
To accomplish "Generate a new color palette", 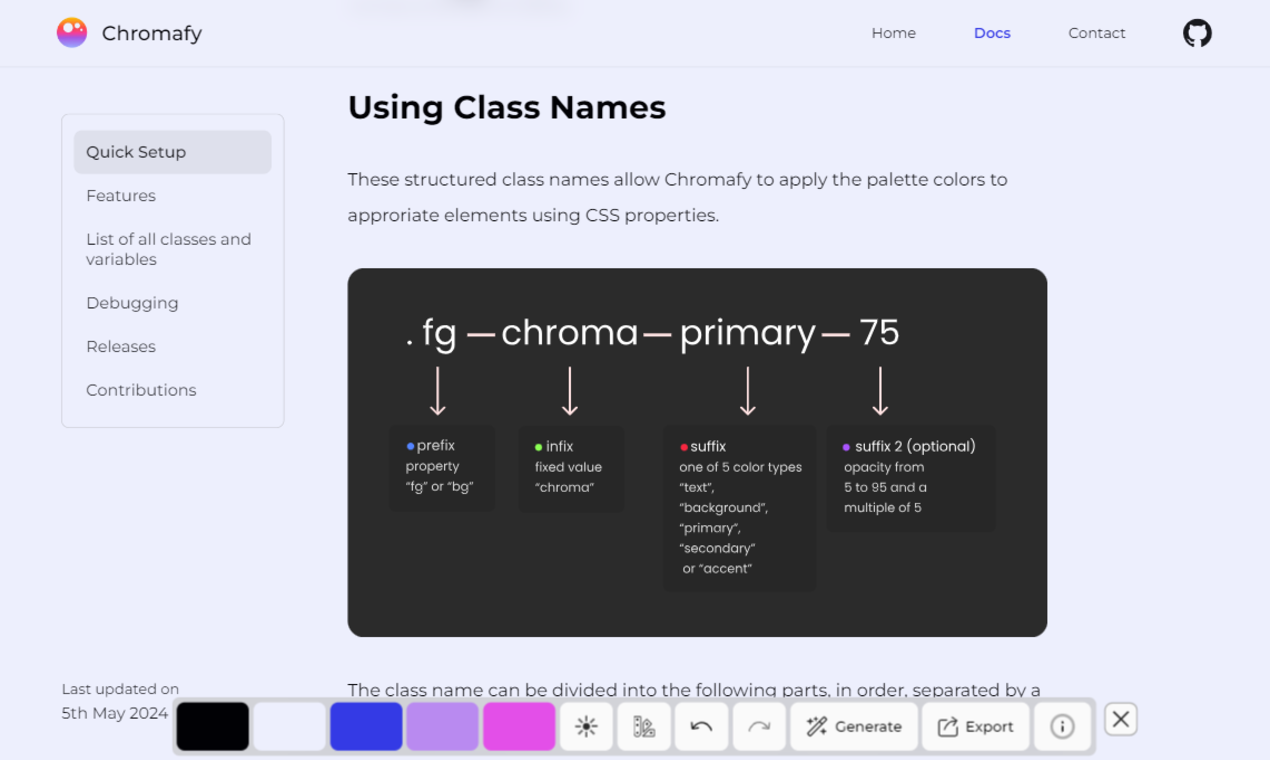I will pos(854,727).
